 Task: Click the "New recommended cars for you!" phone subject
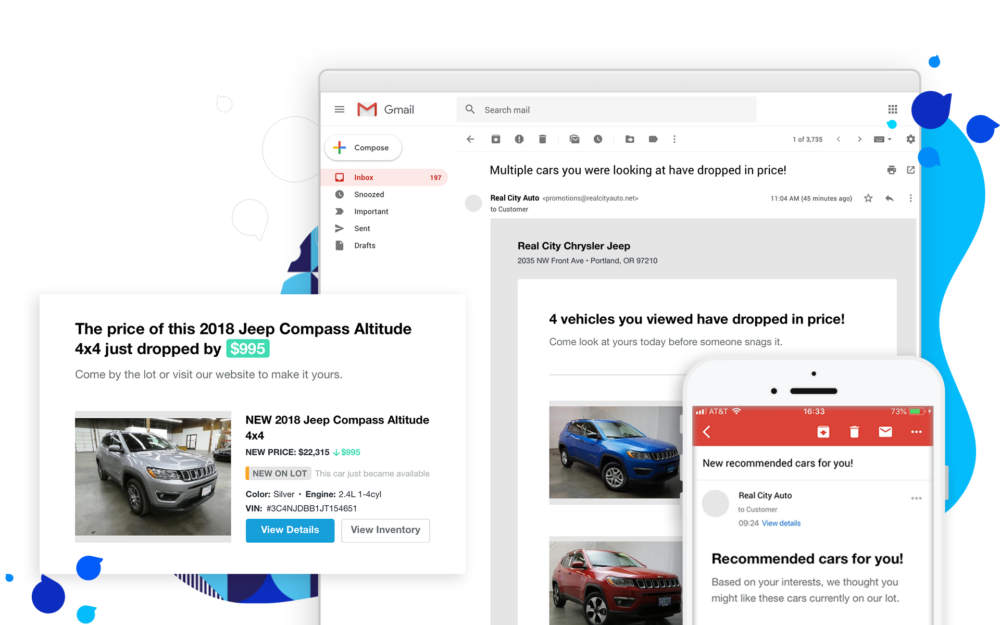[x=777, y=463]
